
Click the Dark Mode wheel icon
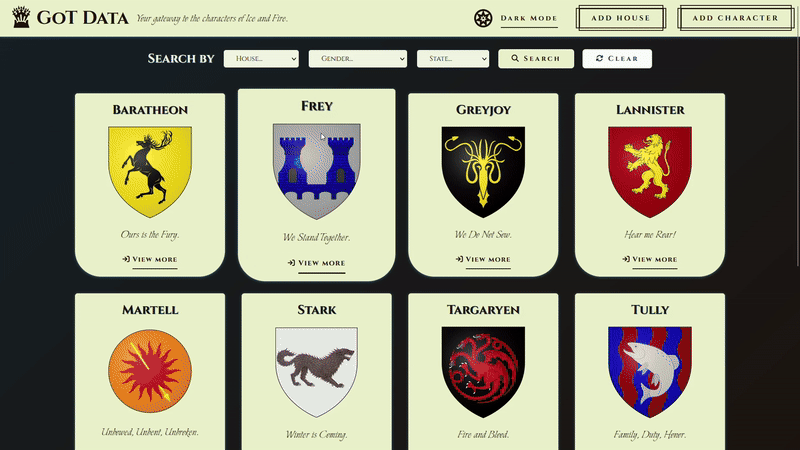[x=483, y=18]
